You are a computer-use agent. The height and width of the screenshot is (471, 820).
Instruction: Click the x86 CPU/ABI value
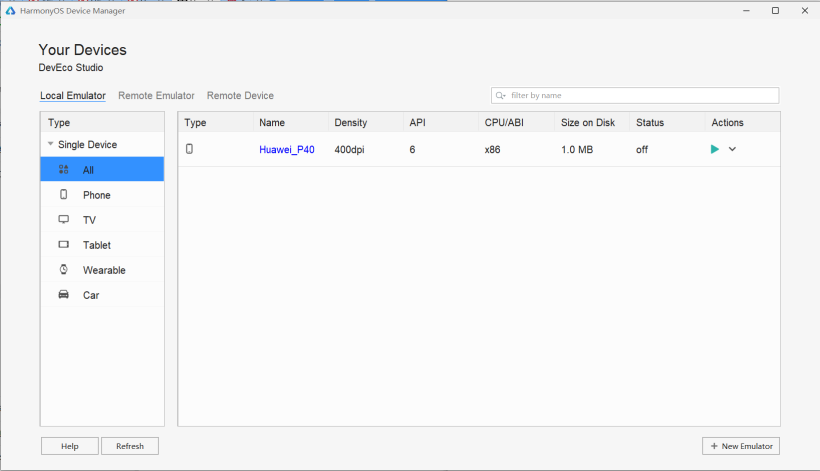(x=492, y=150)
